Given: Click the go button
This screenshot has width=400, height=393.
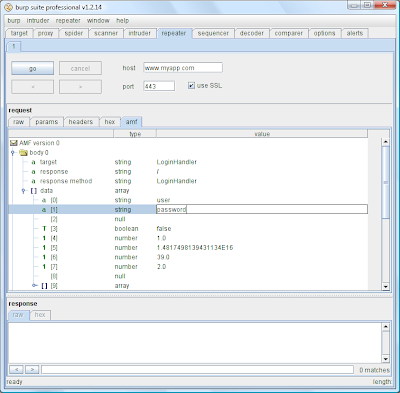Looking at the screenshot, I should click(32, 68).
